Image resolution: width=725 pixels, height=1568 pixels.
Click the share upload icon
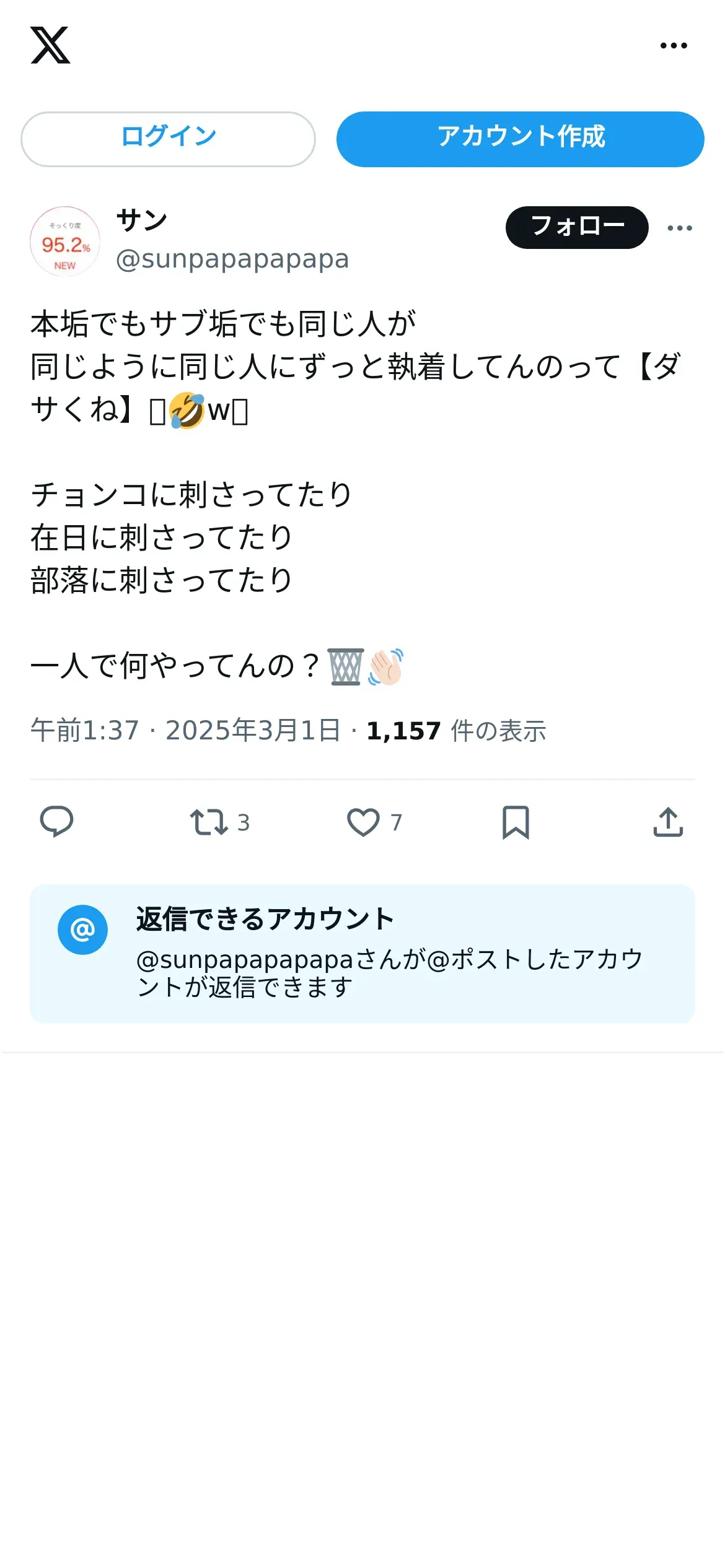pyautogui.click(x=668, y=822)
